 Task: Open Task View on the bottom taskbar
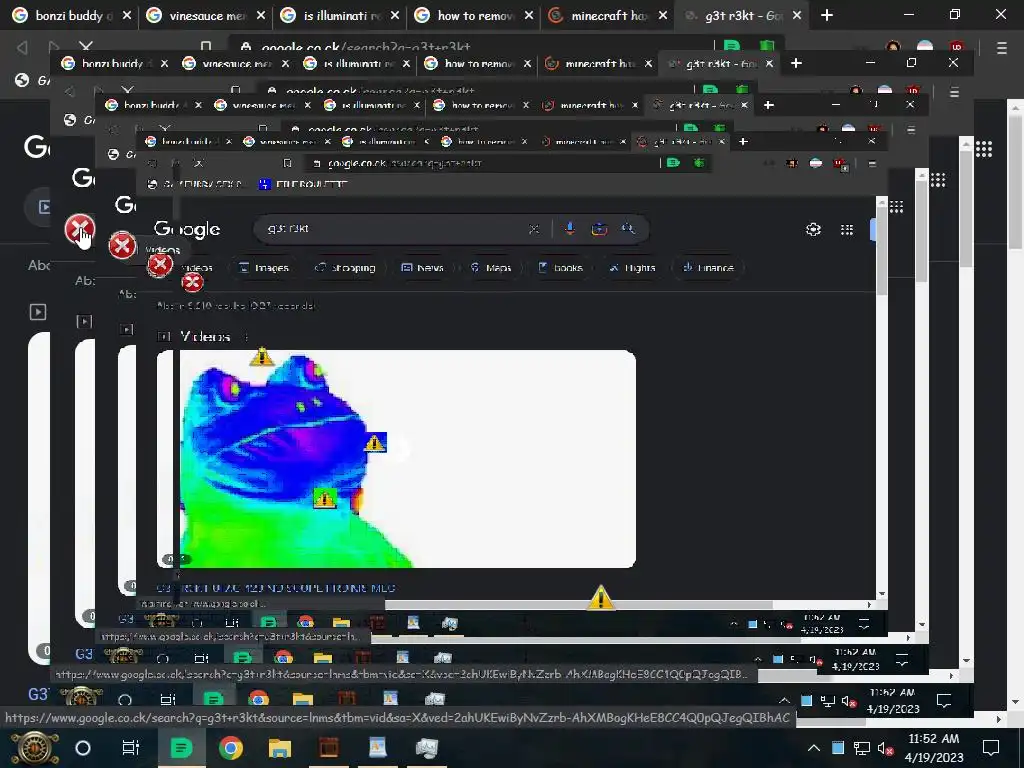(131, 748)
